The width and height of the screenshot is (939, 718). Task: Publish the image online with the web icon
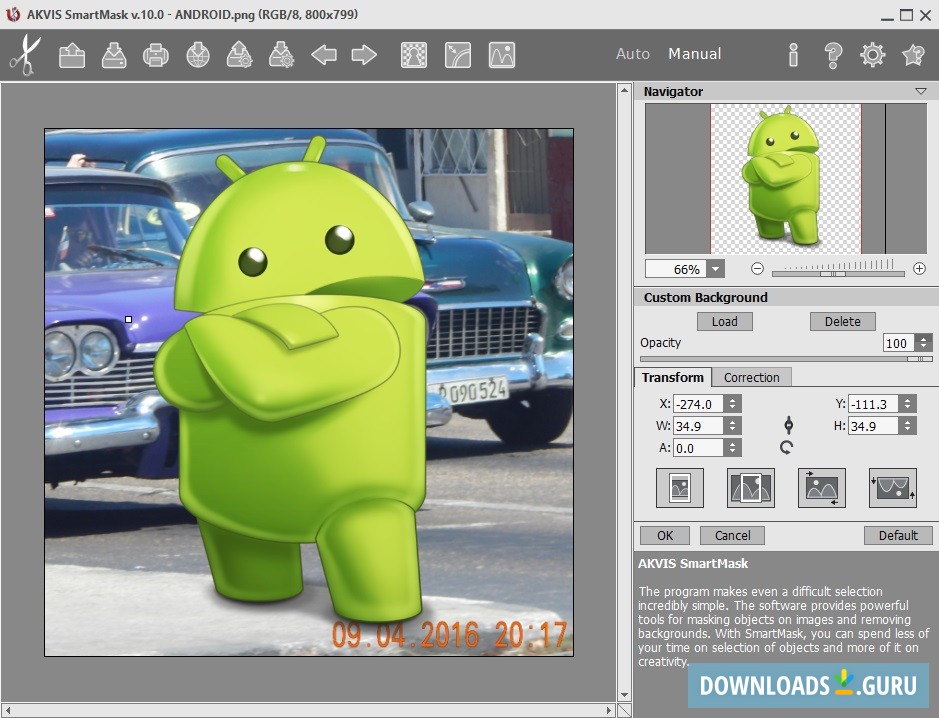(x=197, y=55)
